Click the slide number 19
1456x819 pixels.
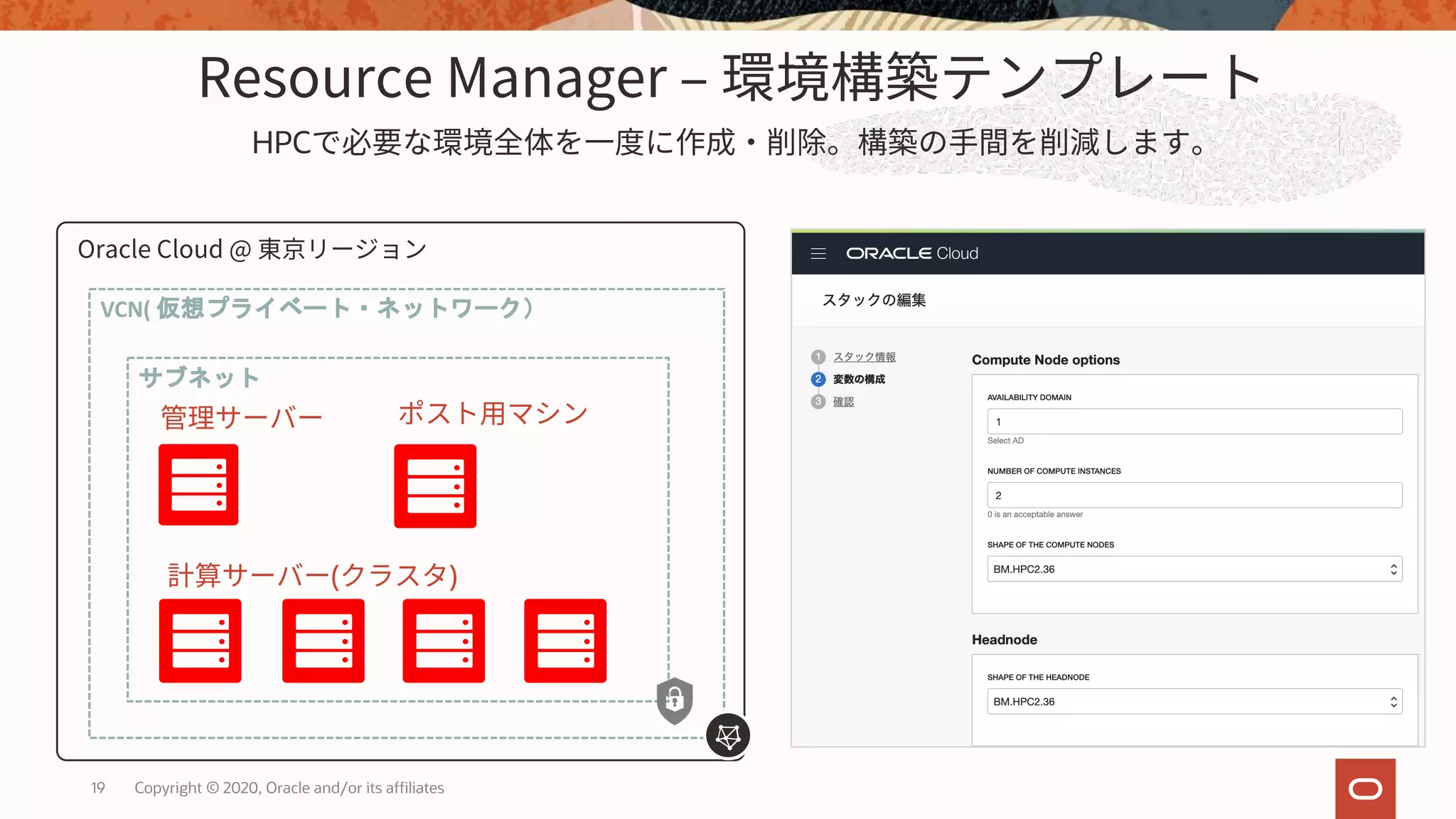[x=98, y=788]
